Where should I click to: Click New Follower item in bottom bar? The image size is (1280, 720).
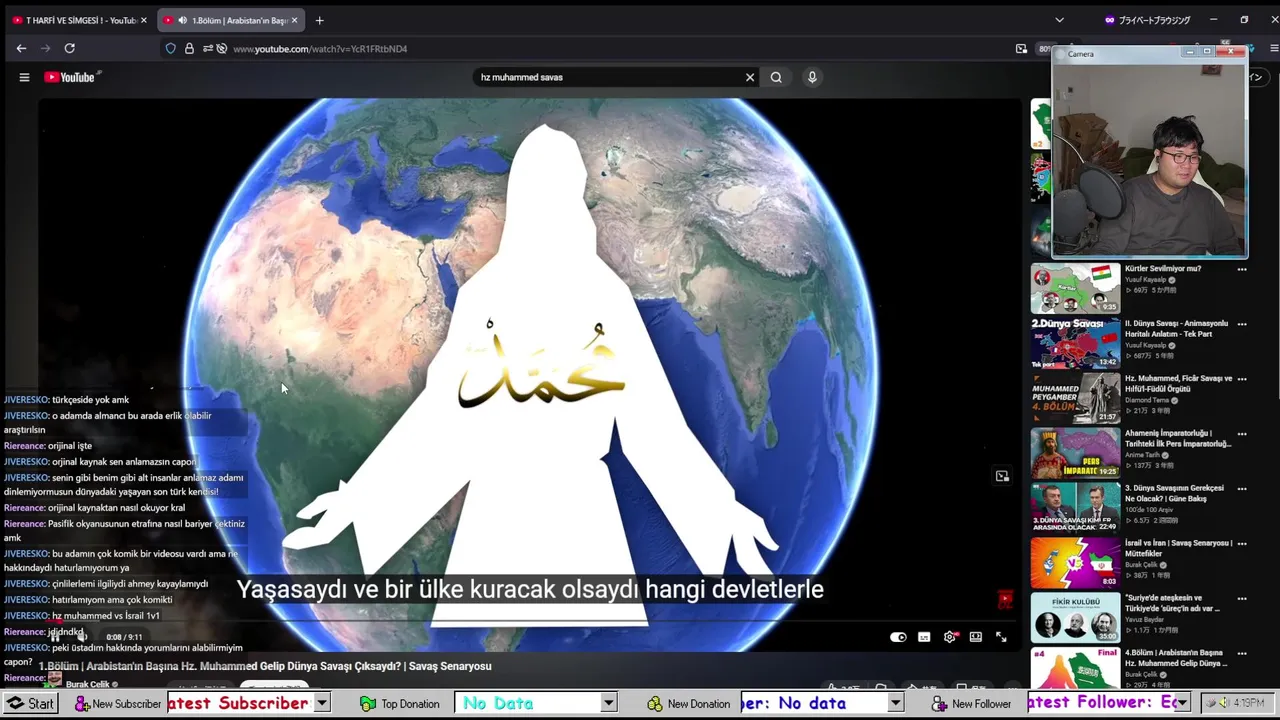click(972, 704)
